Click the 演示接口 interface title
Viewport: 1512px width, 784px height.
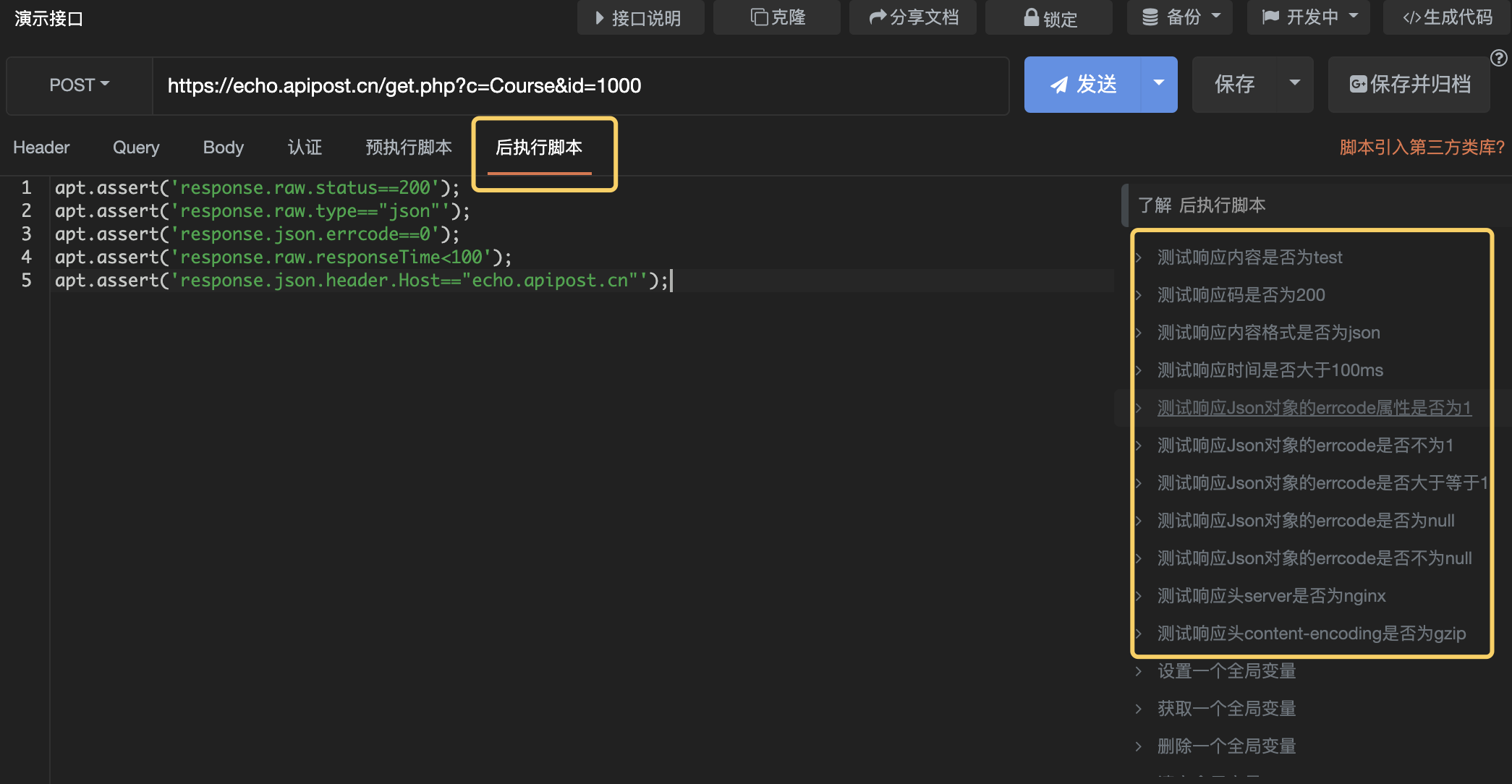[x=48, y=19]
